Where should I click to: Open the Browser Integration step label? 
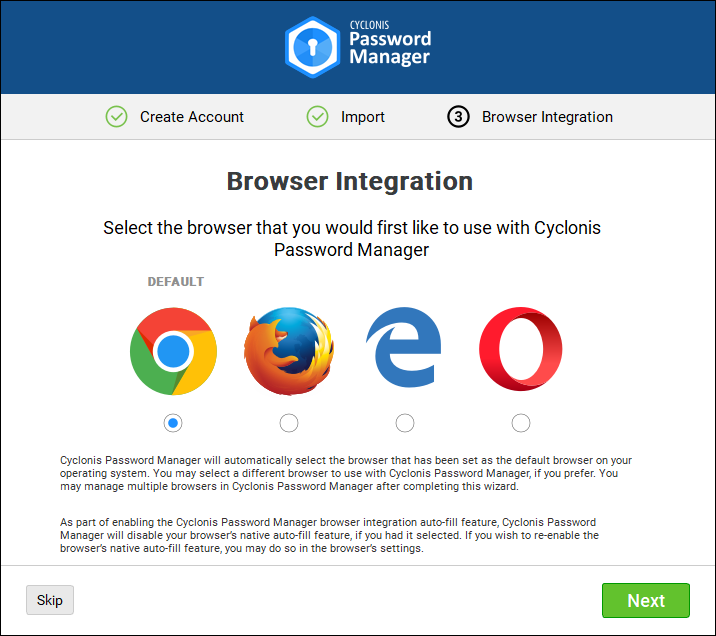pyautogui.click(x=547, y=117)
